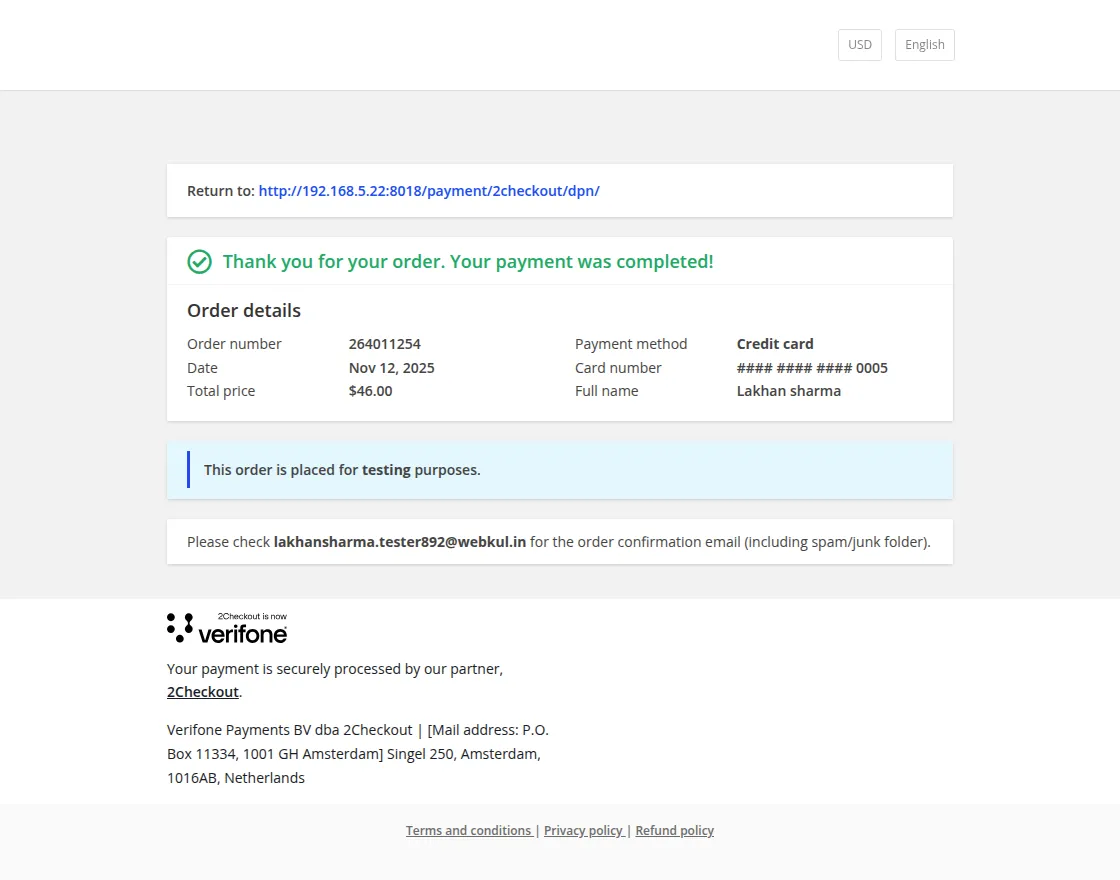This screenshot has height=880, width=1120.
Task: Open the Refund policy page
Action: [674, 830]
